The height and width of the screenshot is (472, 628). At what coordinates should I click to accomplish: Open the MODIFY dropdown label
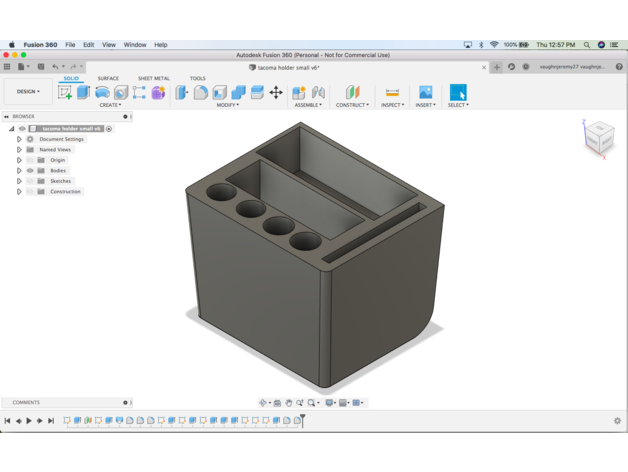[x=227, y=105]
